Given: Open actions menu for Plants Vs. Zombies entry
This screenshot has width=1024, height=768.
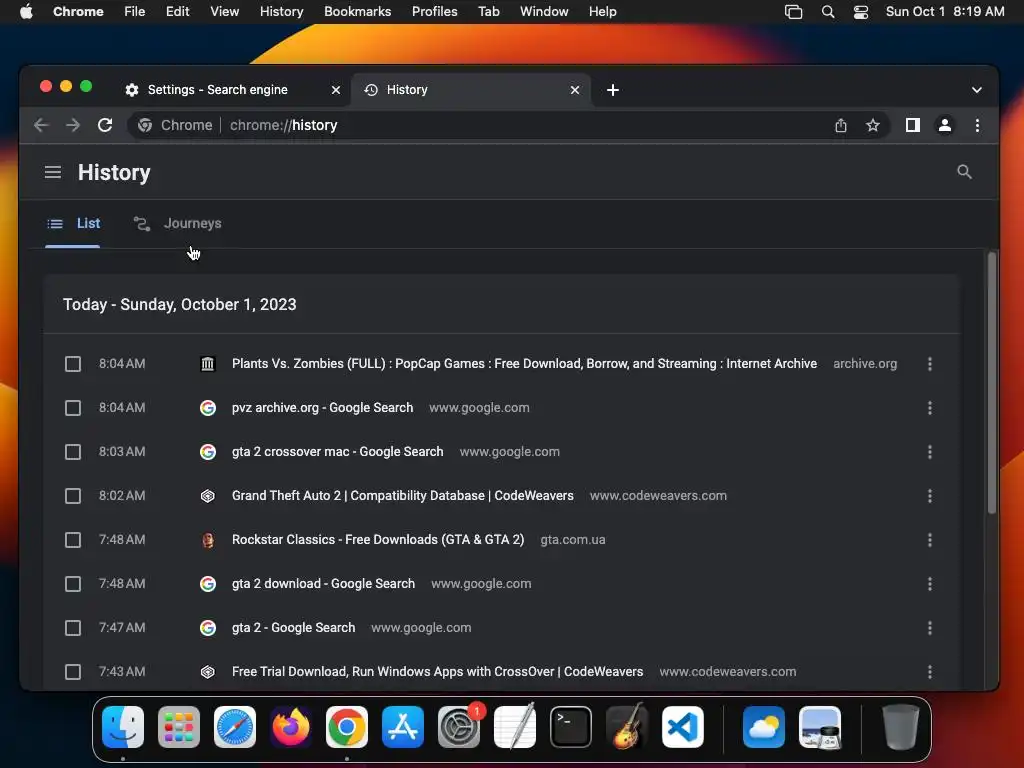Looking at the screenshot, I should click(930, 364).
